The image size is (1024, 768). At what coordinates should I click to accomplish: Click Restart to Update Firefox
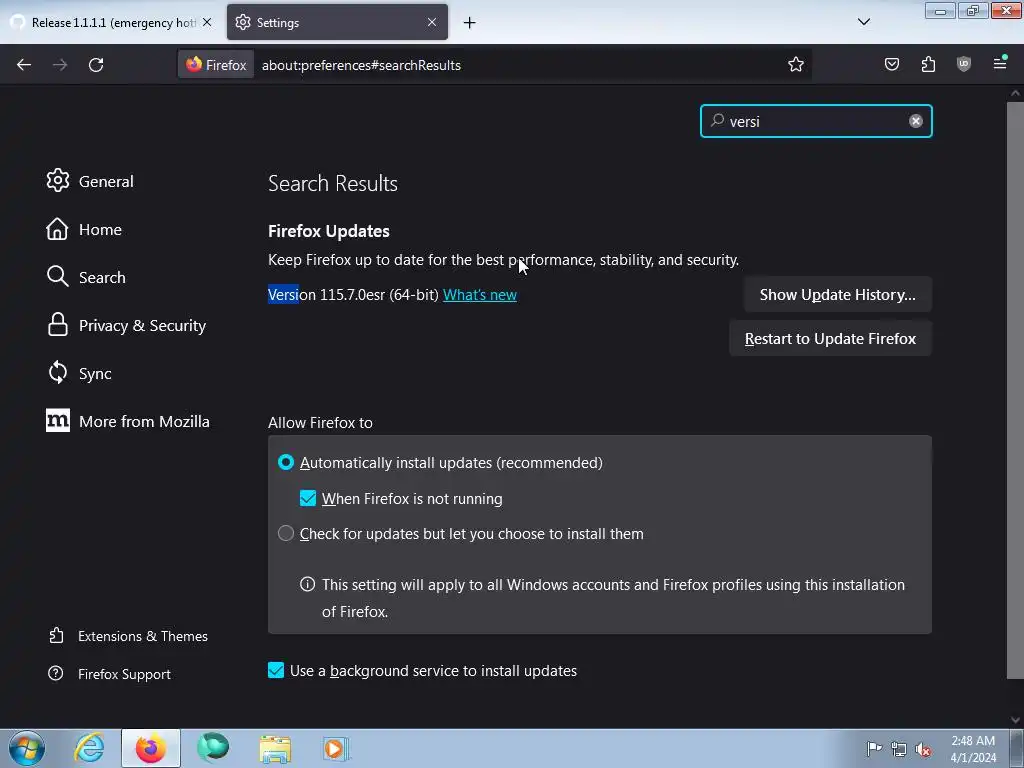(x=830, y=338)
